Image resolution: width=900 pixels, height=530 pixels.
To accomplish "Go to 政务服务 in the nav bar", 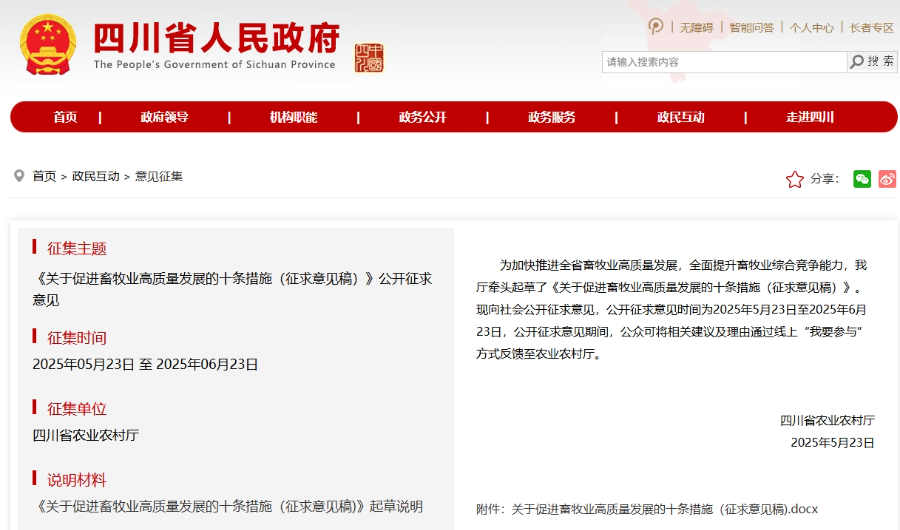I will (551, 117).
